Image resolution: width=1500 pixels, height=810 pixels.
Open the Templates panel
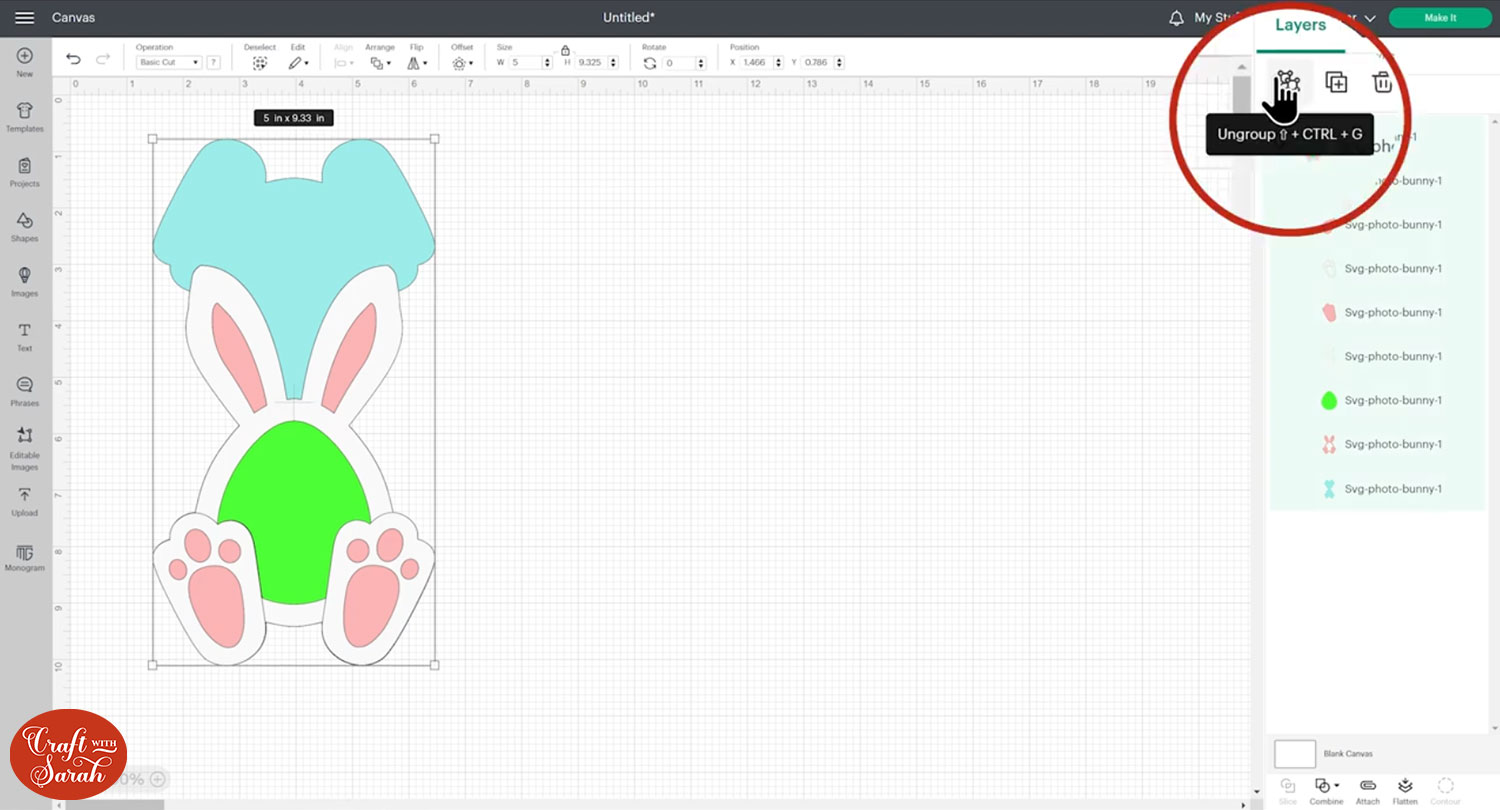[x=25, y=117]
